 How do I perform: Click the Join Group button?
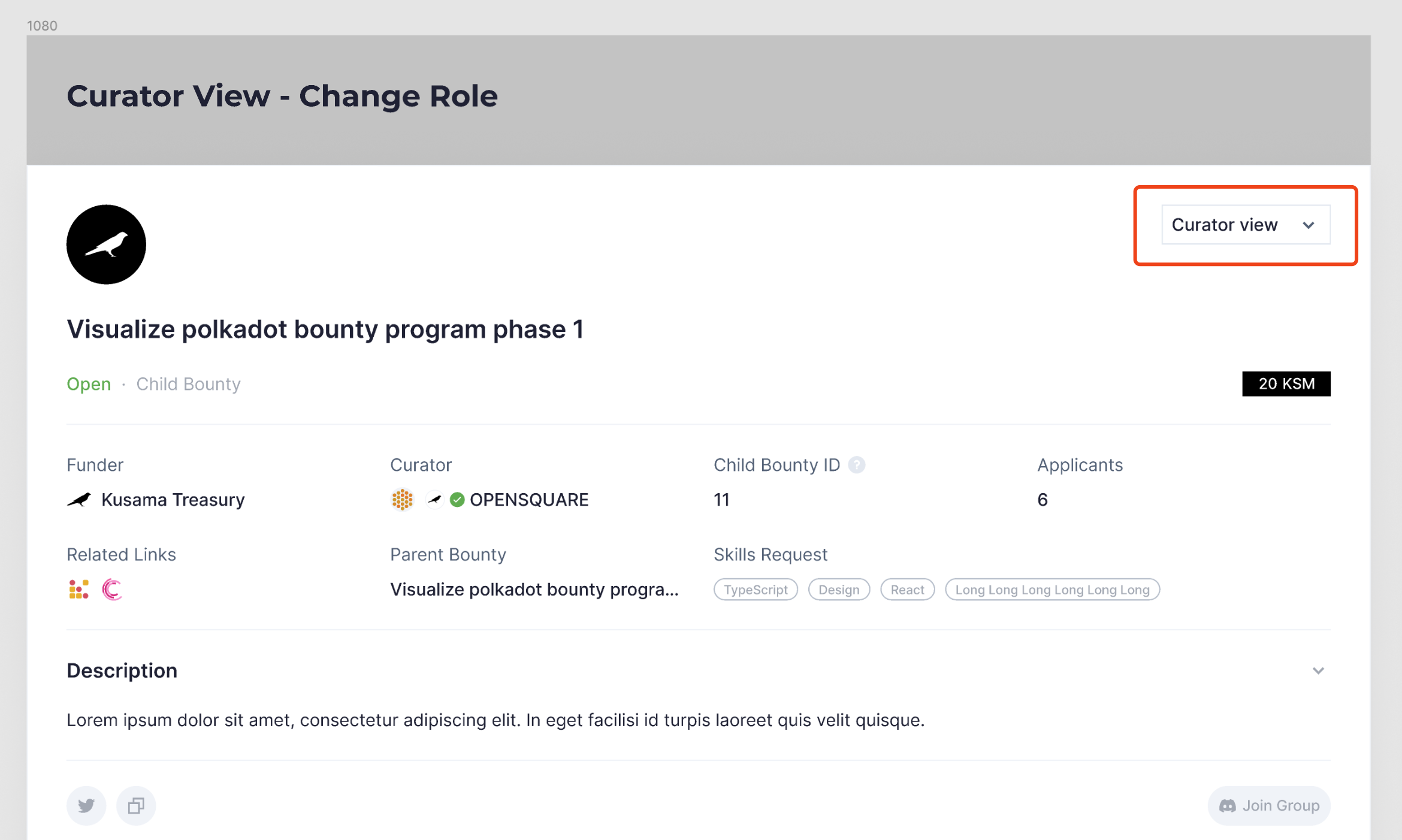1268,805
